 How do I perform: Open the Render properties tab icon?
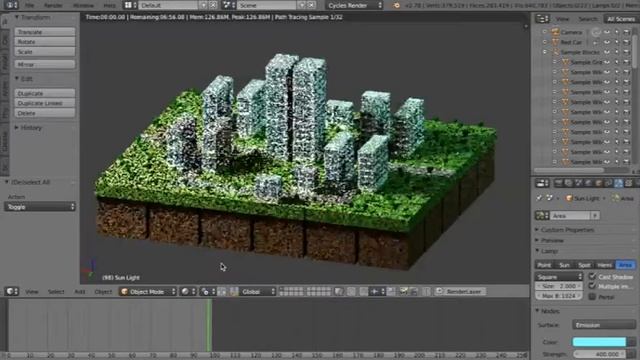pyautogui.click(x=558, y=183)
